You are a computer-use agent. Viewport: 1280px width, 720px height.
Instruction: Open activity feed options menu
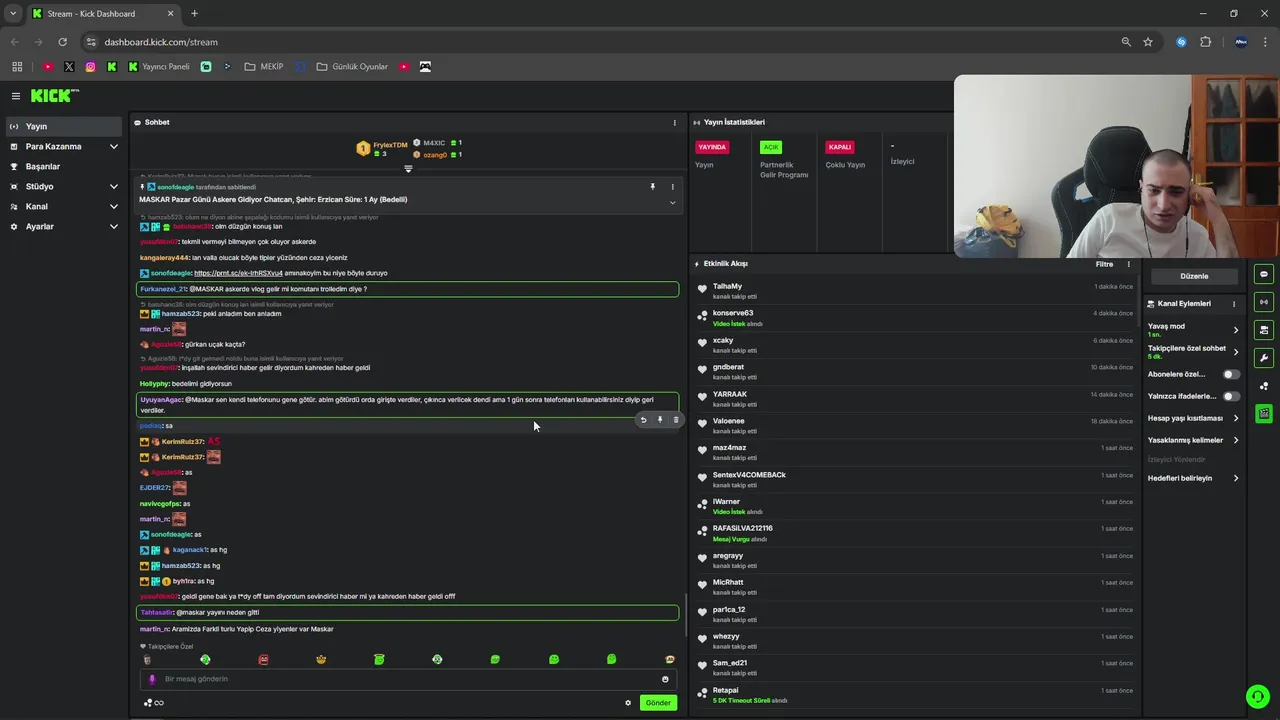(1129, 264)
